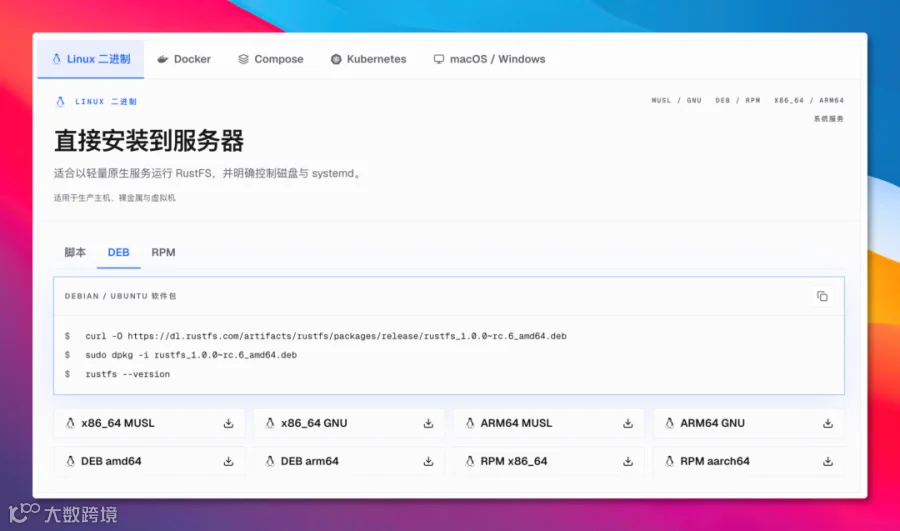Switch to the 脚本 sub-tab

pyautogui.click(x=75, y=253)
